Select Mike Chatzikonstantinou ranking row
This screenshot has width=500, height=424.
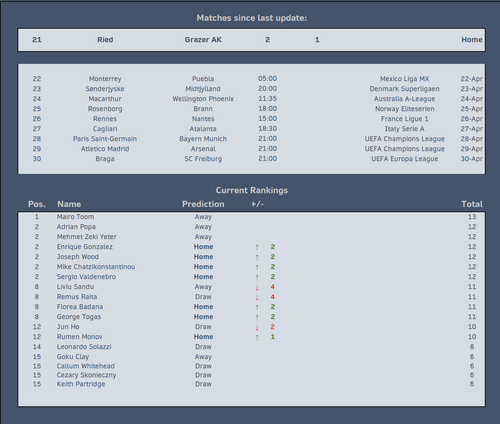(x=252, y=267)
